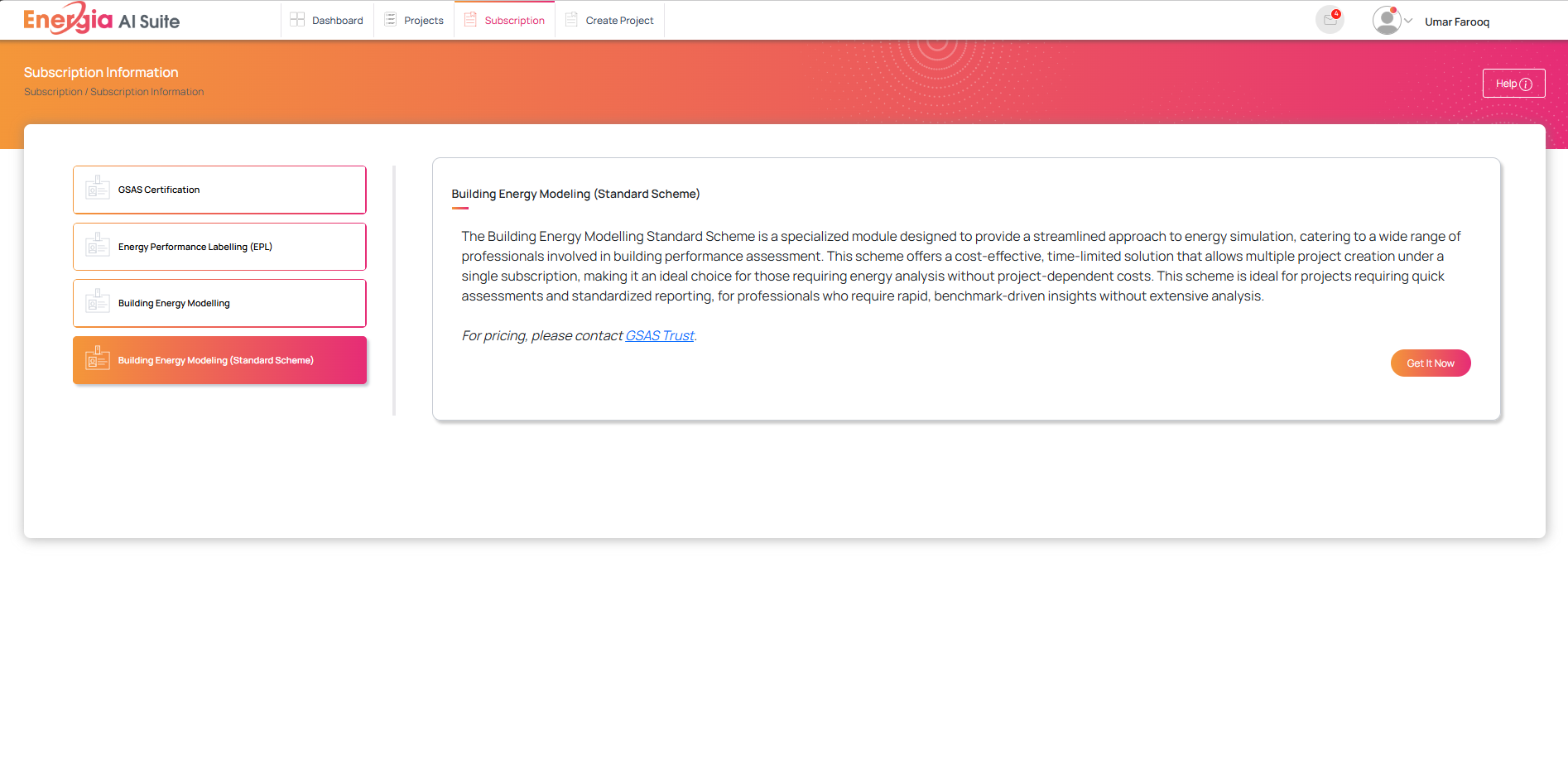Click the Subscription tab icon
This screenshot has height=760, width=1568.
tap(470, 19)
